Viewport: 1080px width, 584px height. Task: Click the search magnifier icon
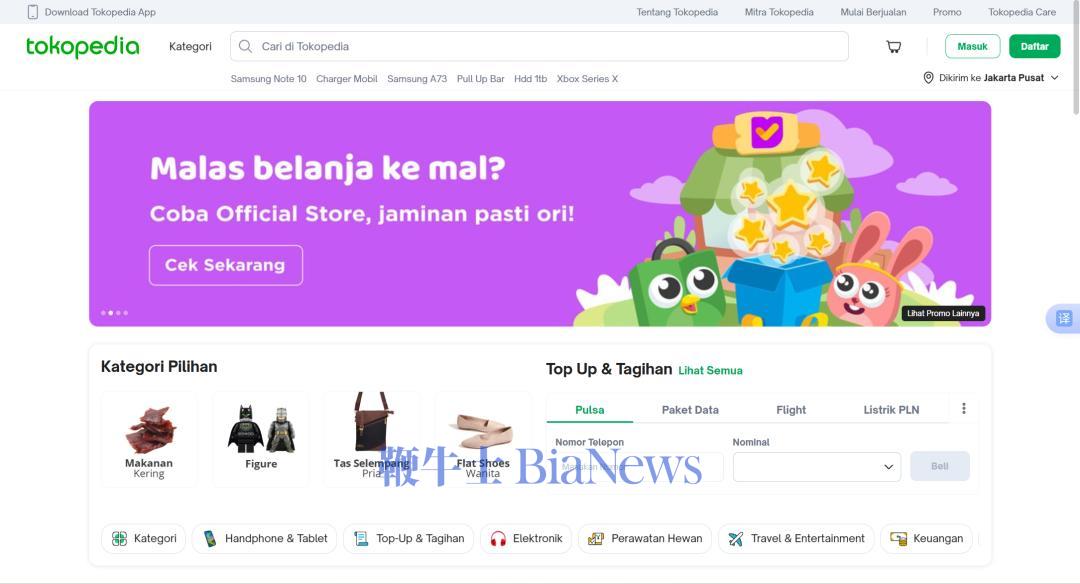pyautogui.click(x=245, y=46)
